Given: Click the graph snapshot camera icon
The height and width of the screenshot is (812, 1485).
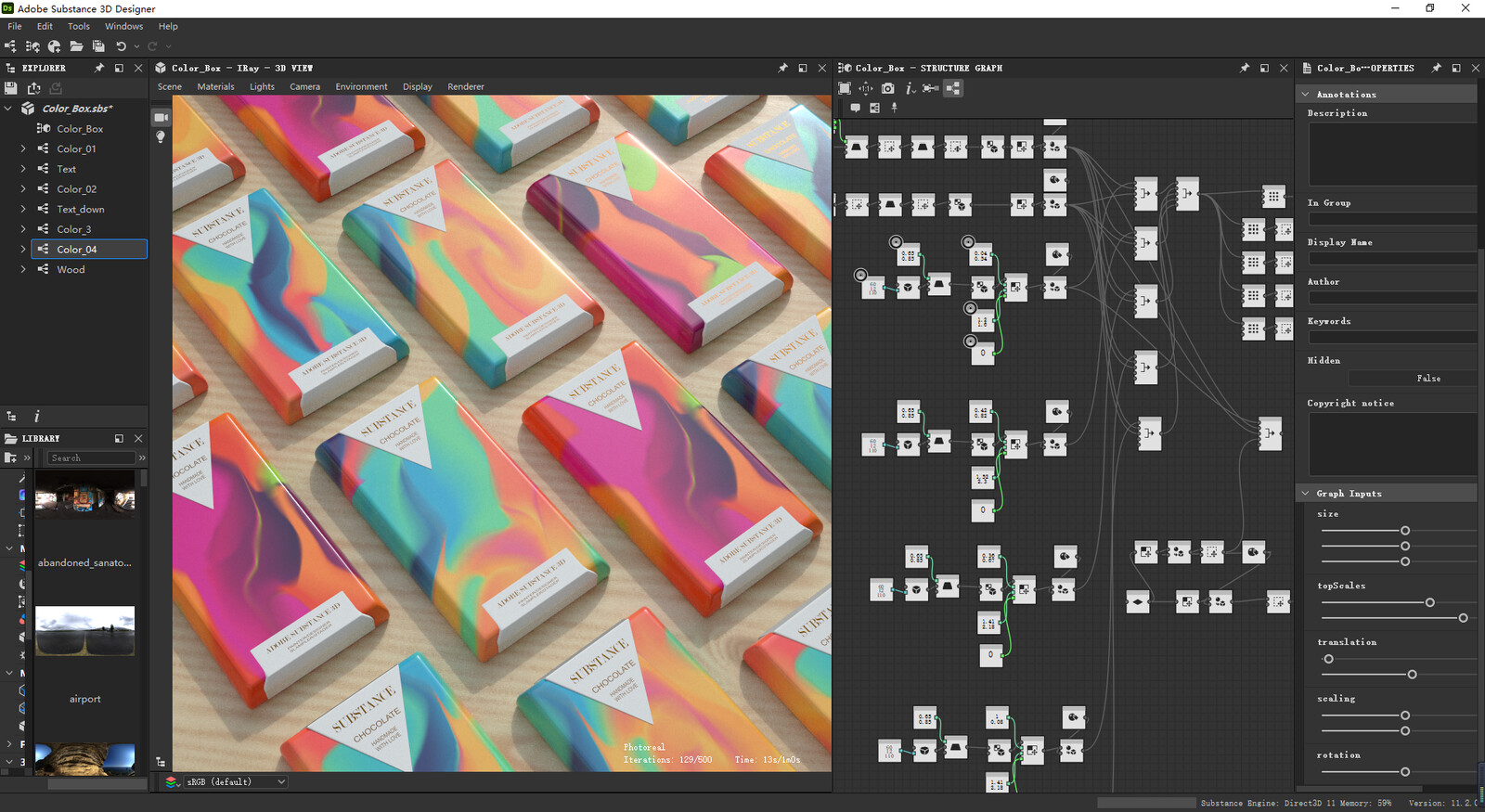Looking at the screenshot, I should click(888, 88).
